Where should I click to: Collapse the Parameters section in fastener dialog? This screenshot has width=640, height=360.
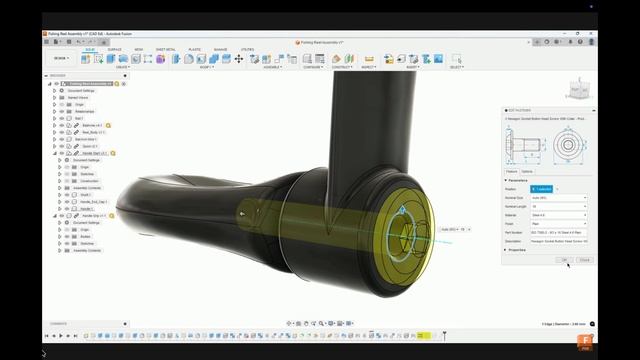click(506, 180)
